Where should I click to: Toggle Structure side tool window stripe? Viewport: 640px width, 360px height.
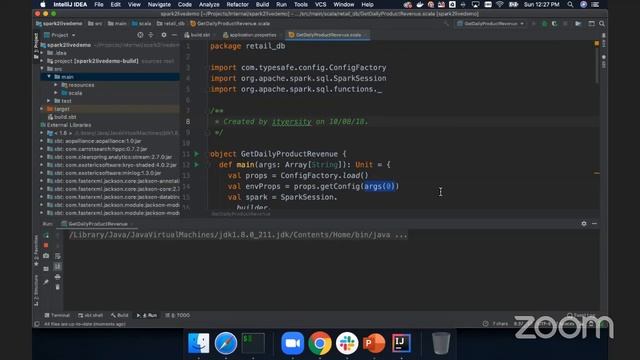tap(36, 290)
